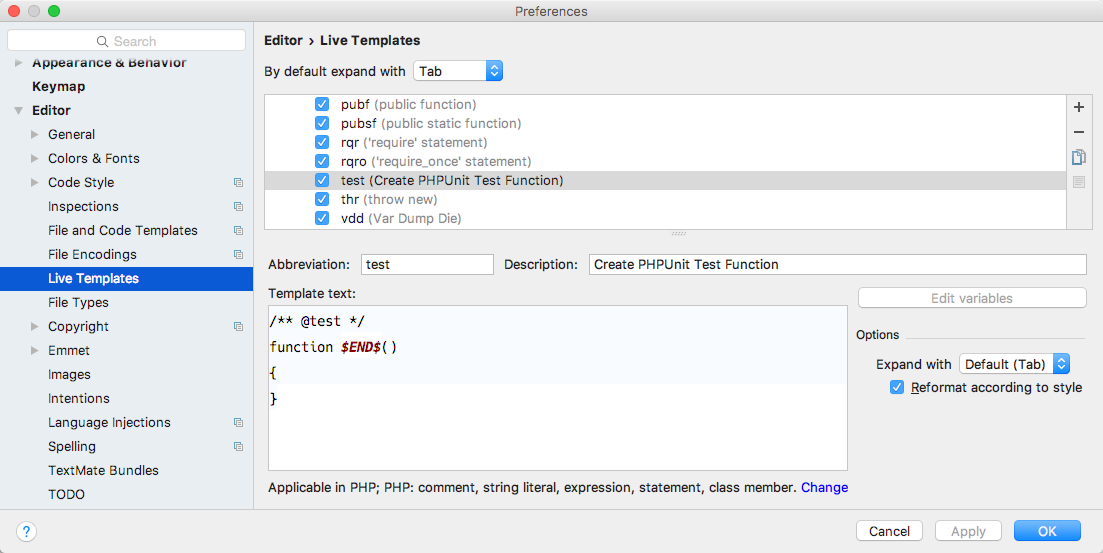The height and width of the screenshot is (553, 1103).
Task: Open TextMate Bundles settings
Action: click(103, 470)
